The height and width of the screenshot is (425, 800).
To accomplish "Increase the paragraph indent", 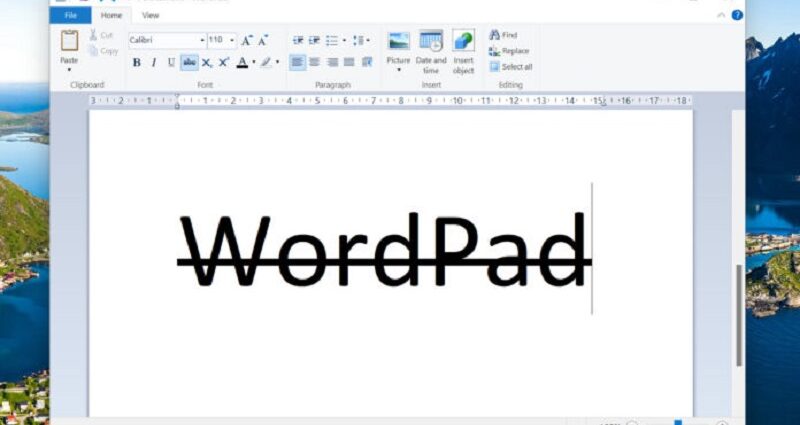I will click(314, 40).
